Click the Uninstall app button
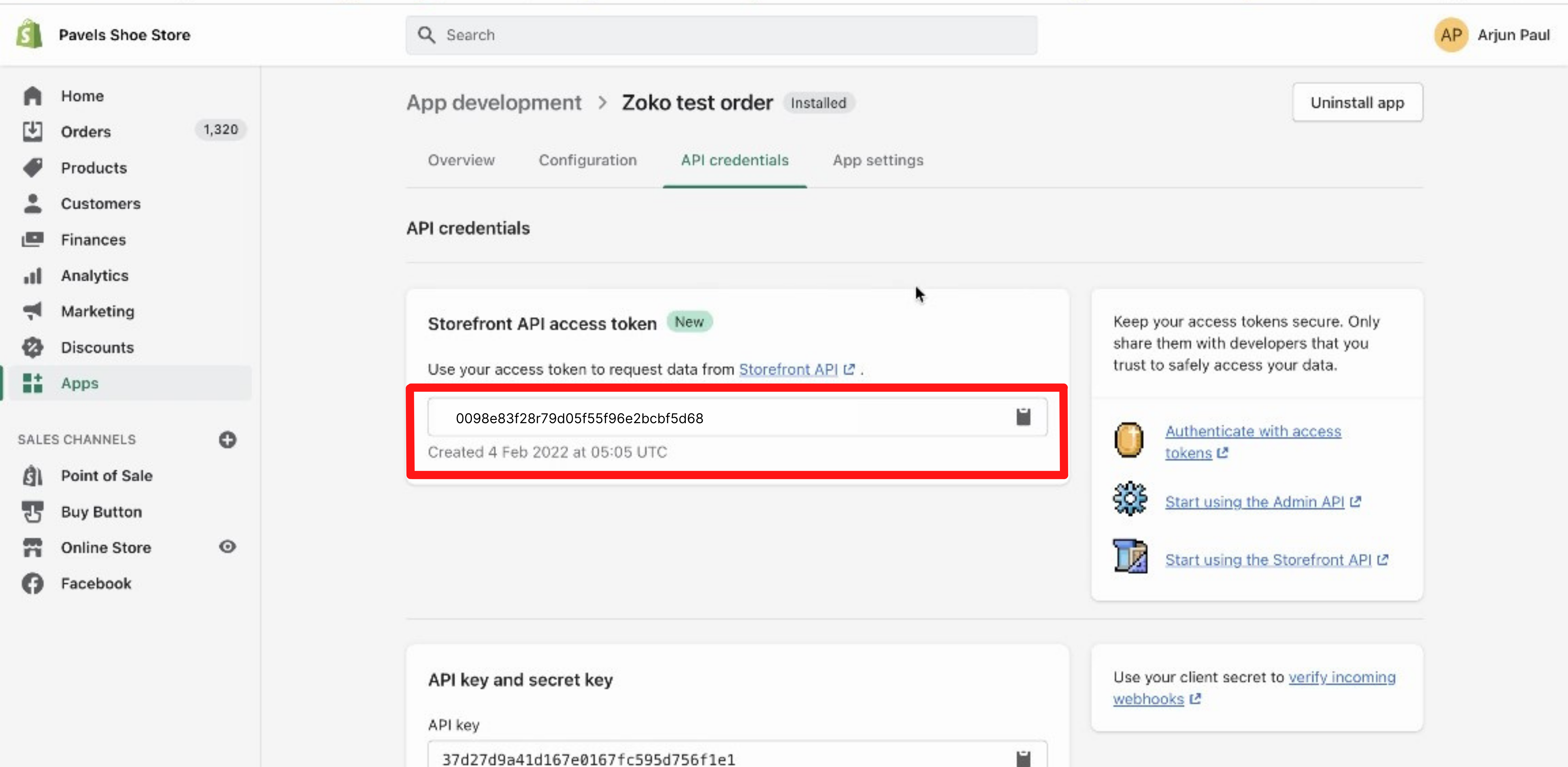The image size is (1568, 767). pos(1357,102)
